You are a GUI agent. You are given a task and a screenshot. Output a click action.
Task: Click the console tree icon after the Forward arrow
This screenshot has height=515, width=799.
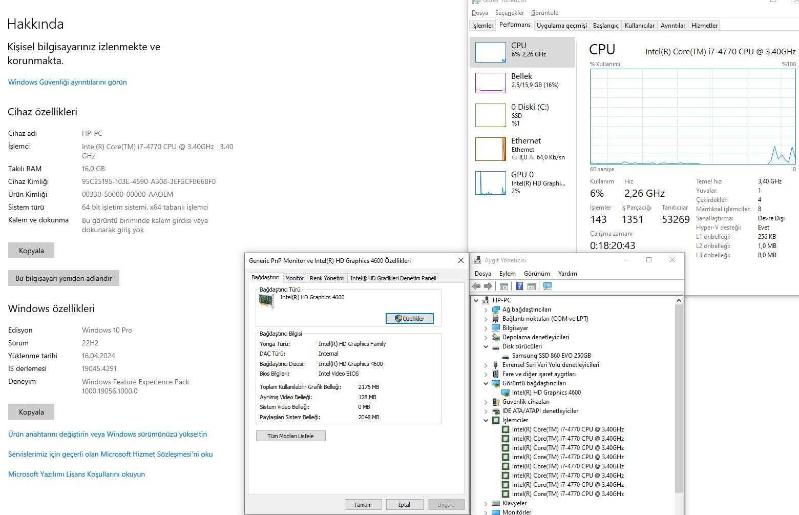(x=504, y=286)
